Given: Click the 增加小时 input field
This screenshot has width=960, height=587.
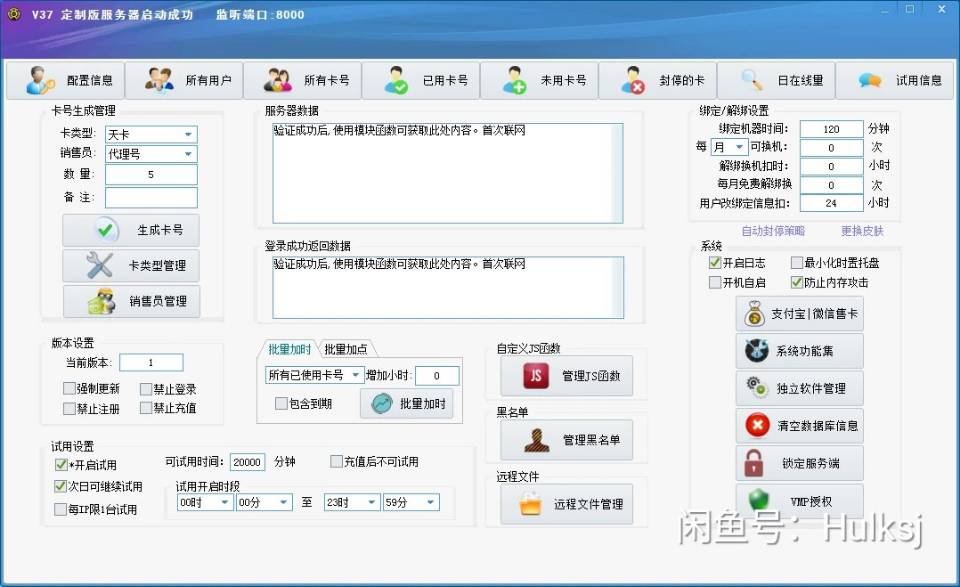Looking at the screenshot, I should pos(437,375).
